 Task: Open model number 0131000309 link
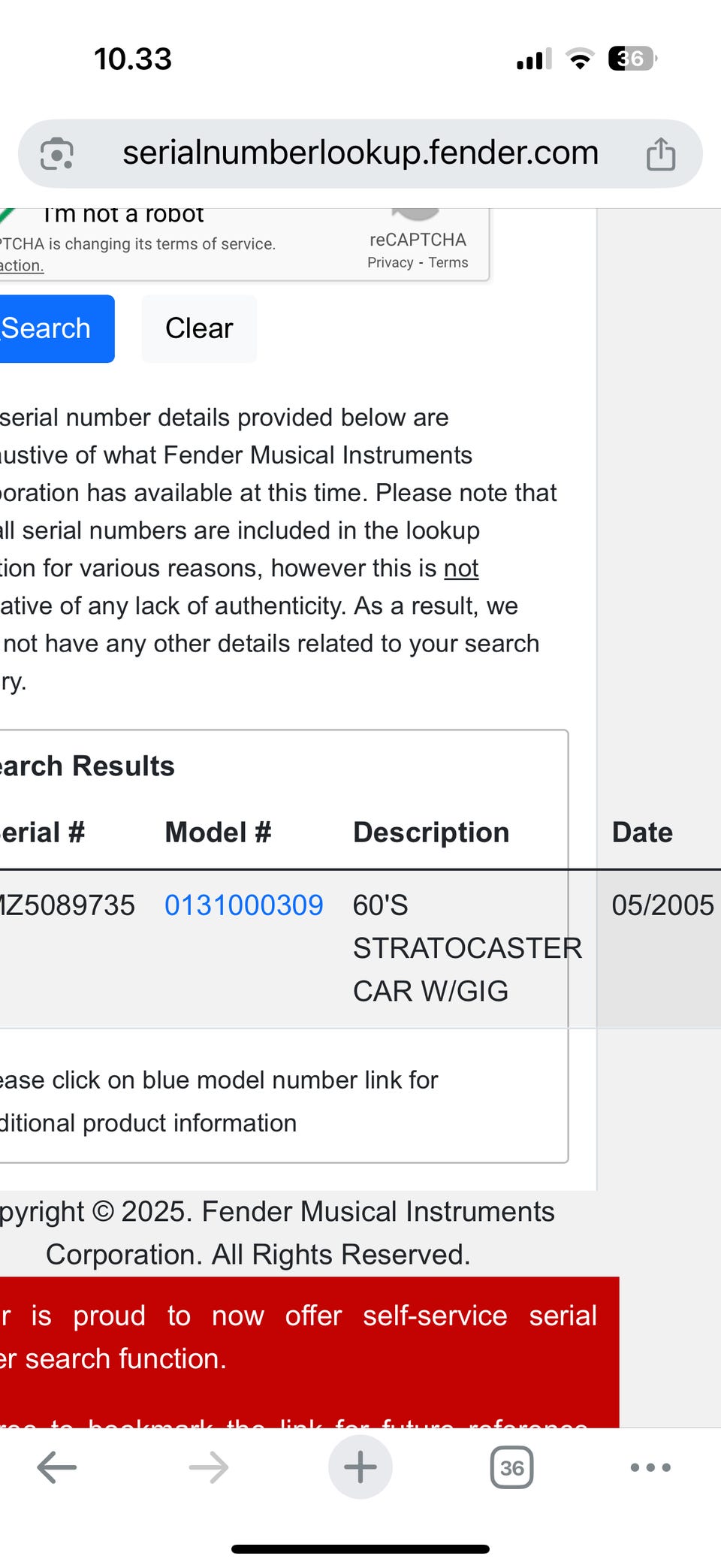(x=243, y=905)
